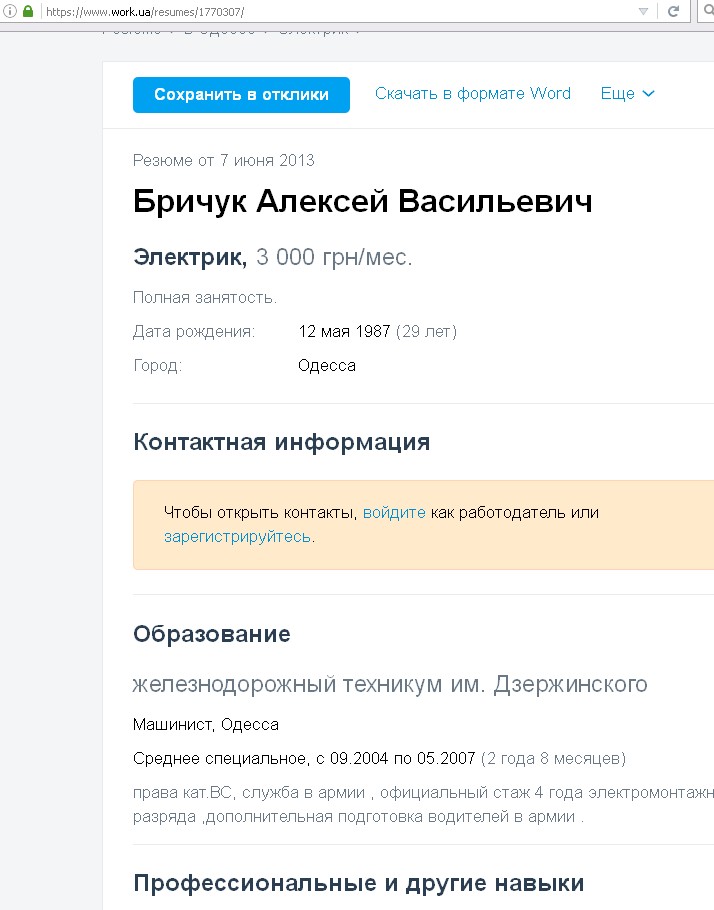
Task: Expand the "Еще" dropdown menu
Action: (x=627, y=94)
